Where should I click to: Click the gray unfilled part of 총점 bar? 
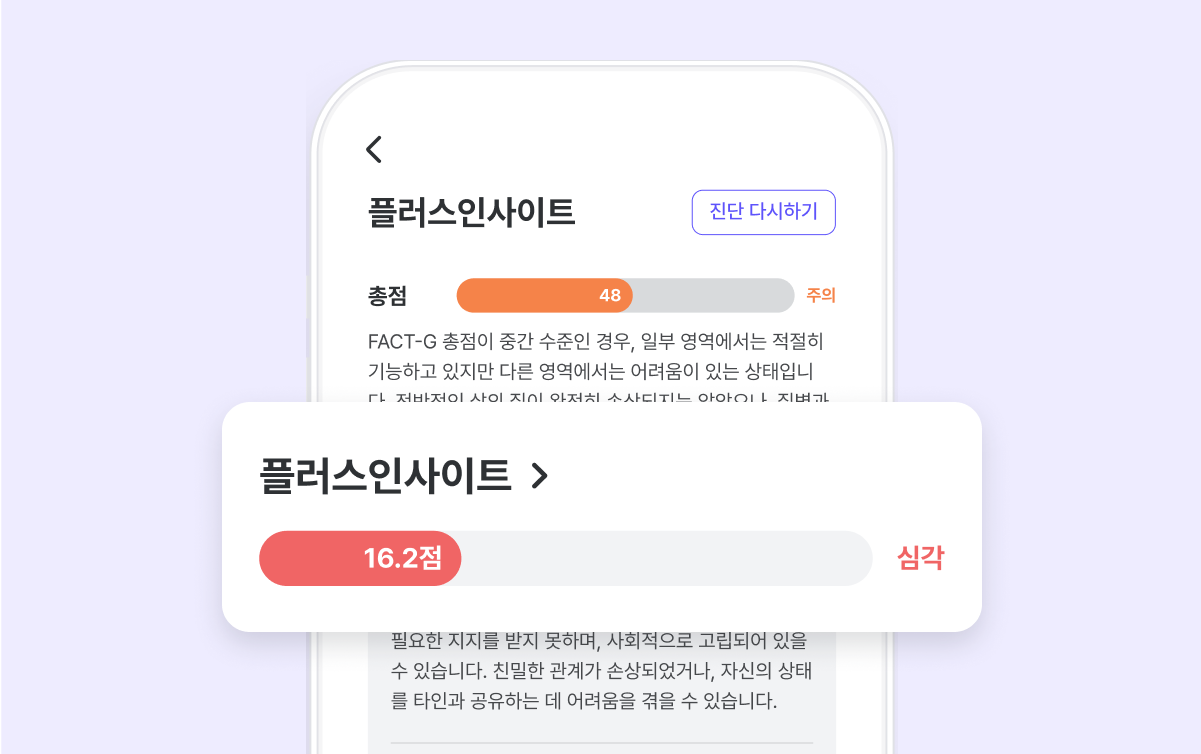[x=712, y=296]
